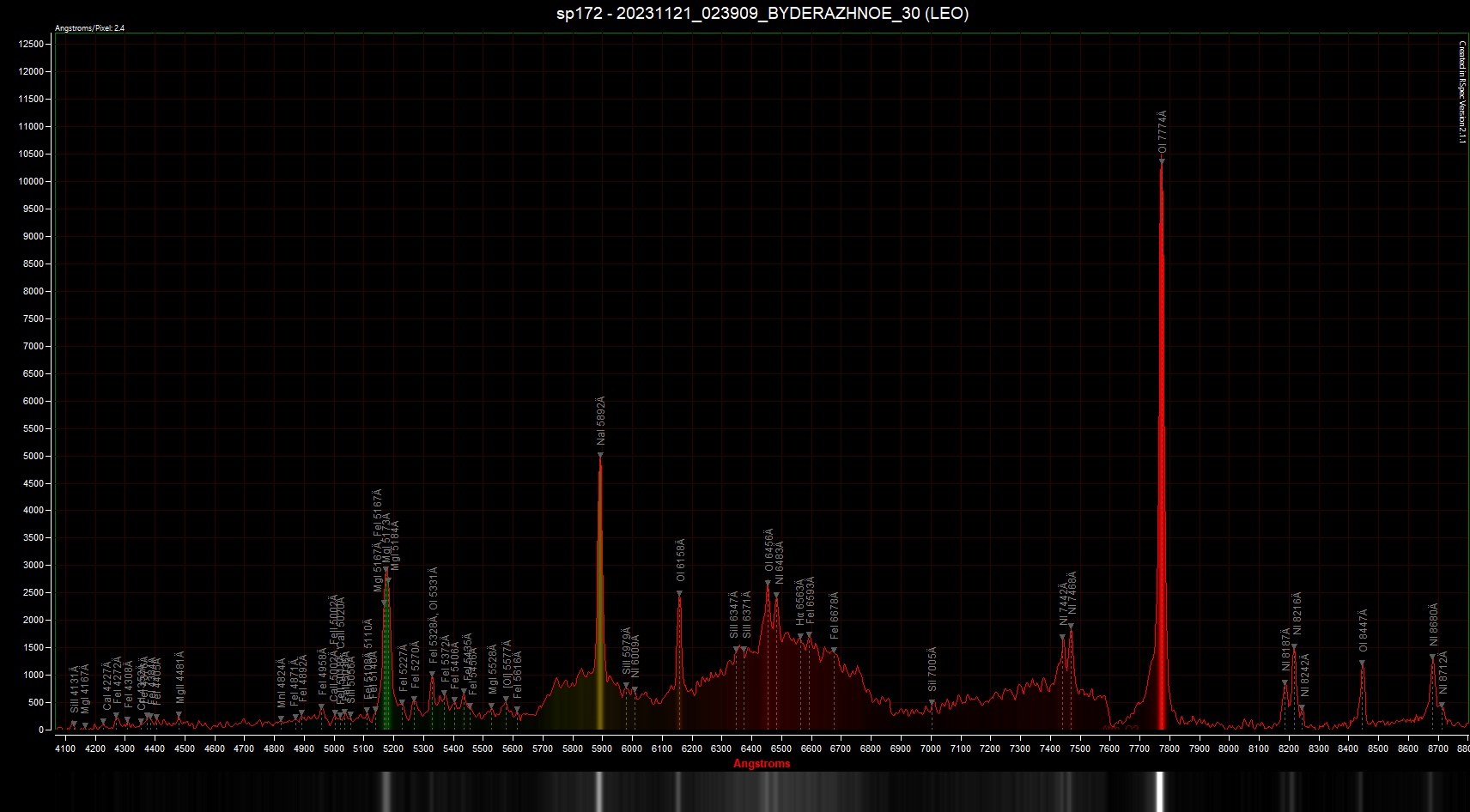Click the 5900 x-axis tick label
Screen dimensions: 1470x812
pos(602,748)
